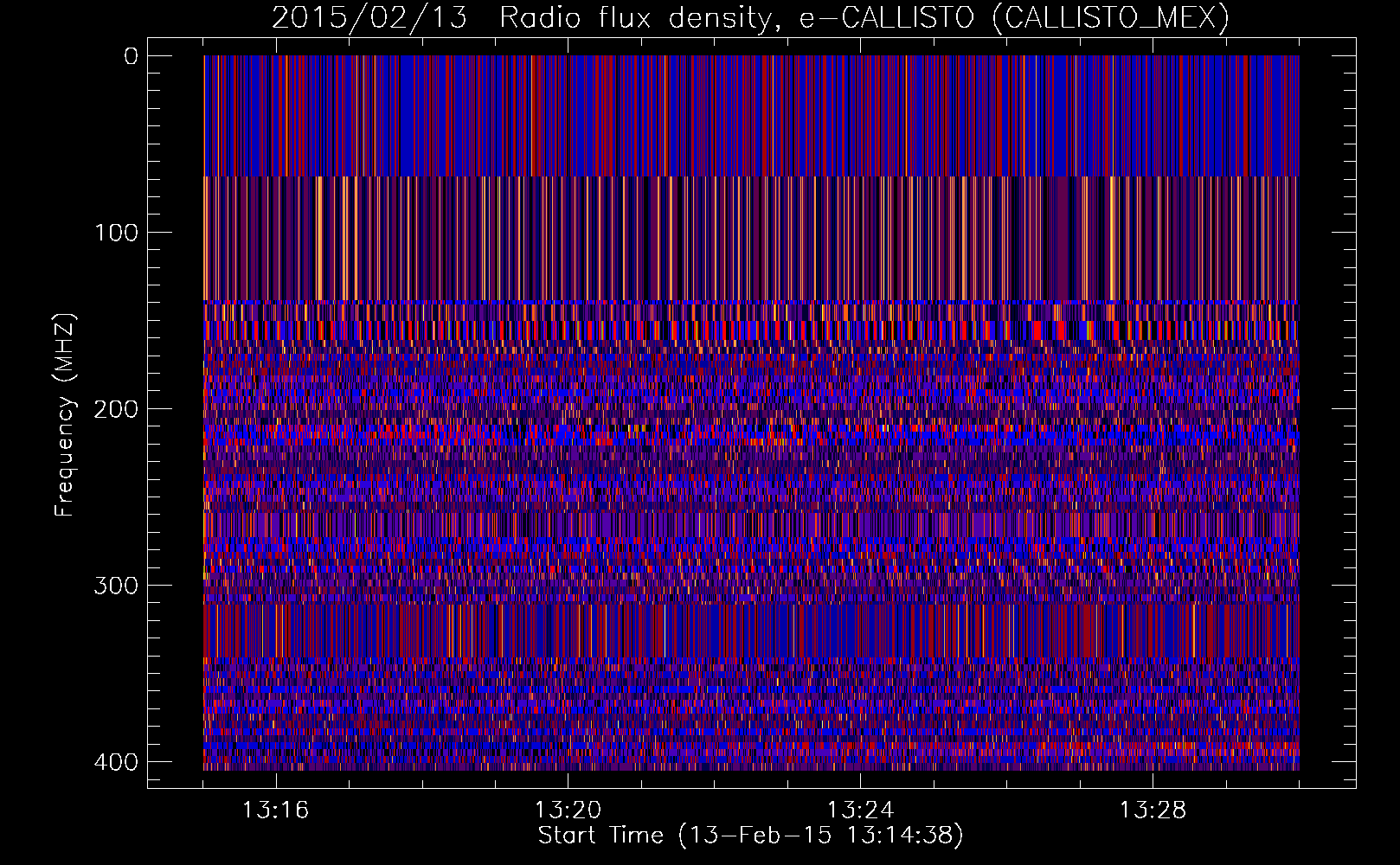The height and width of the screenshot is (865, 1400).
Task: Click the 0 frequency axis tick label
Action: pyautogui.click(x=131, y=56)
